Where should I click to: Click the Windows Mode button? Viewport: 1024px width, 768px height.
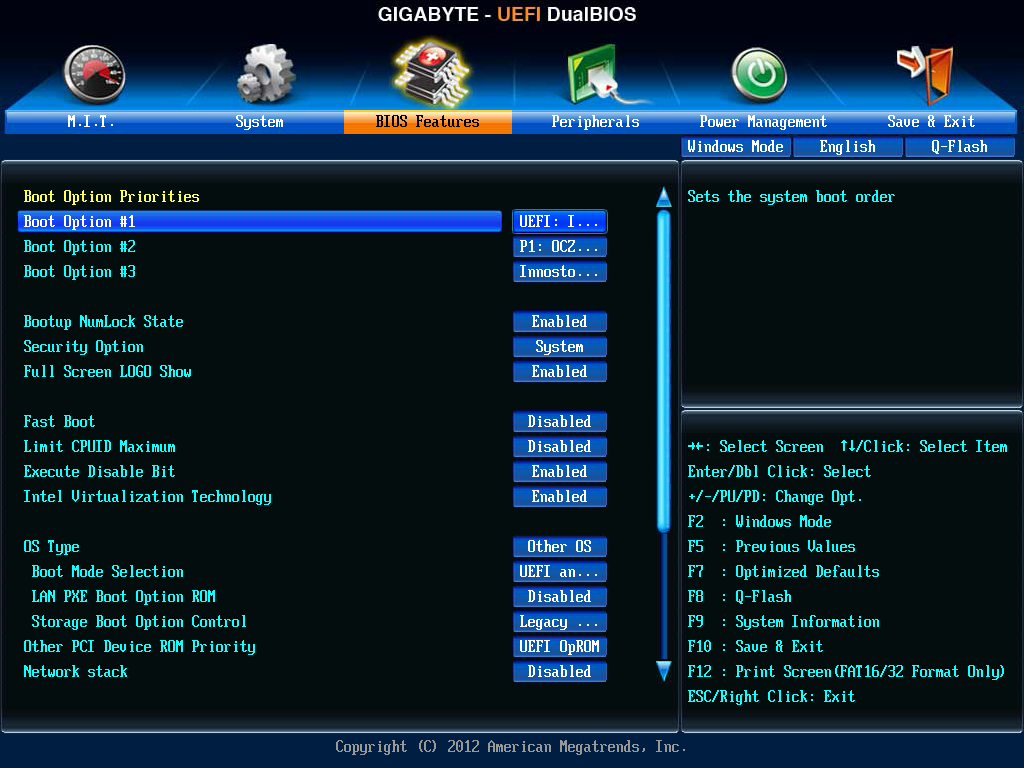[x=736, y=147]
